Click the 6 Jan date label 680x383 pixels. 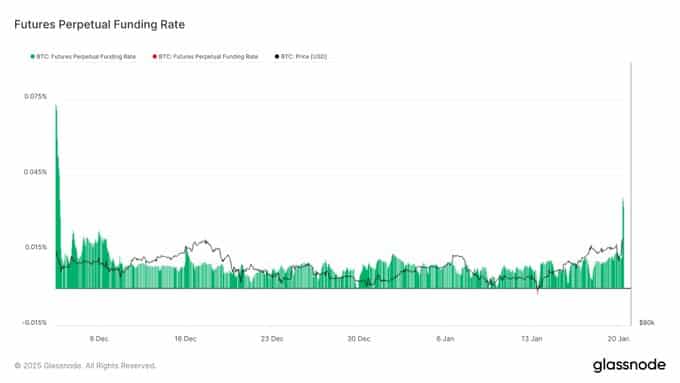445,339
